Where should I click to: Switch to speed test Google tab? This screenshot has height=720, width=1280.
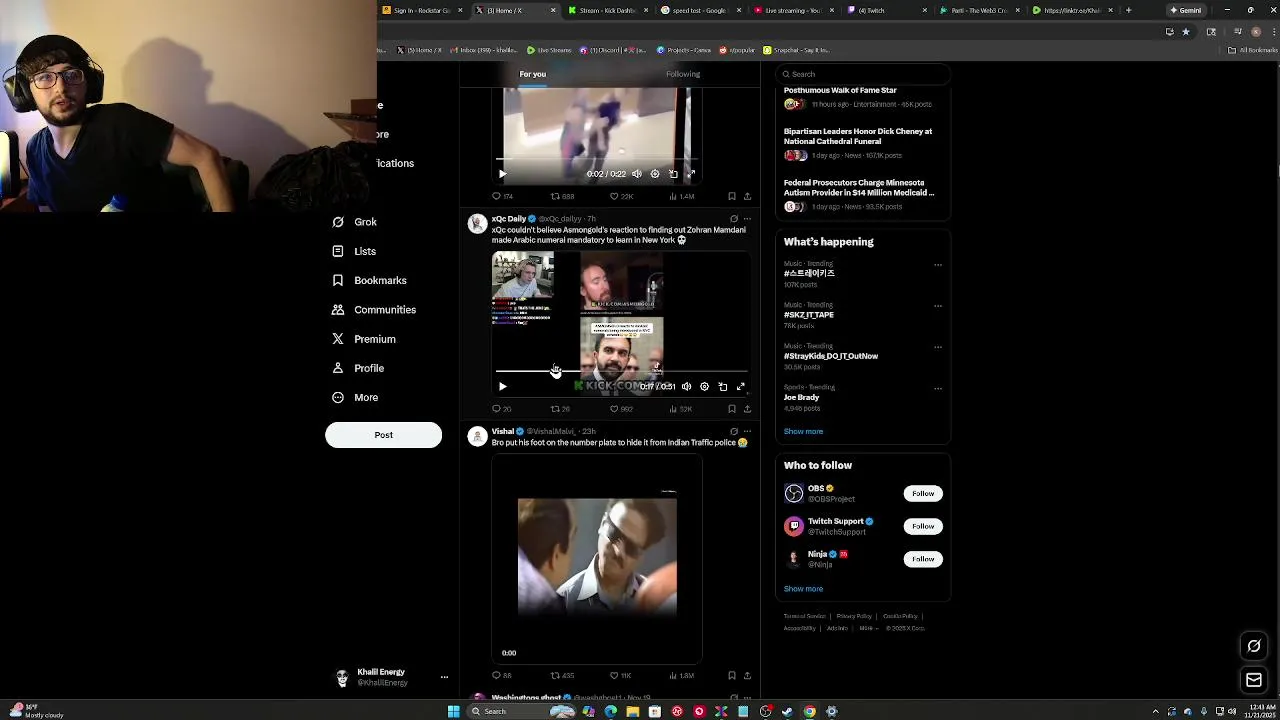[700, 10]
